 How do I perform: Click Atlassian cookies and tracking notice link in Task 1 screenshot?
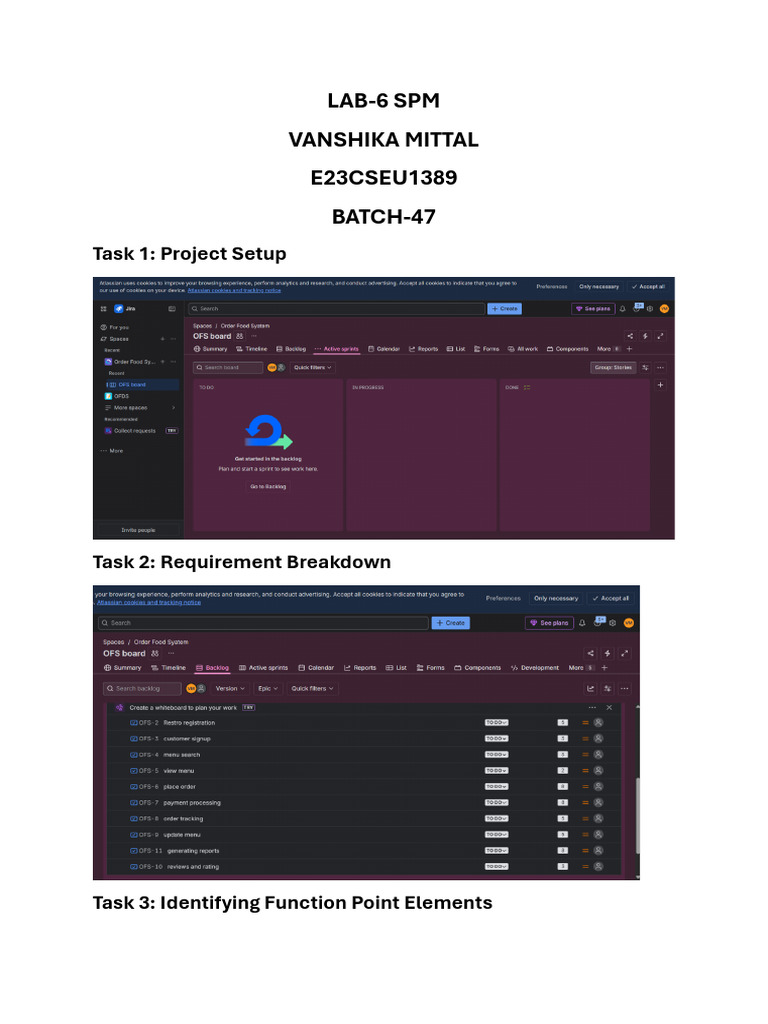click(x=234, y=291)
